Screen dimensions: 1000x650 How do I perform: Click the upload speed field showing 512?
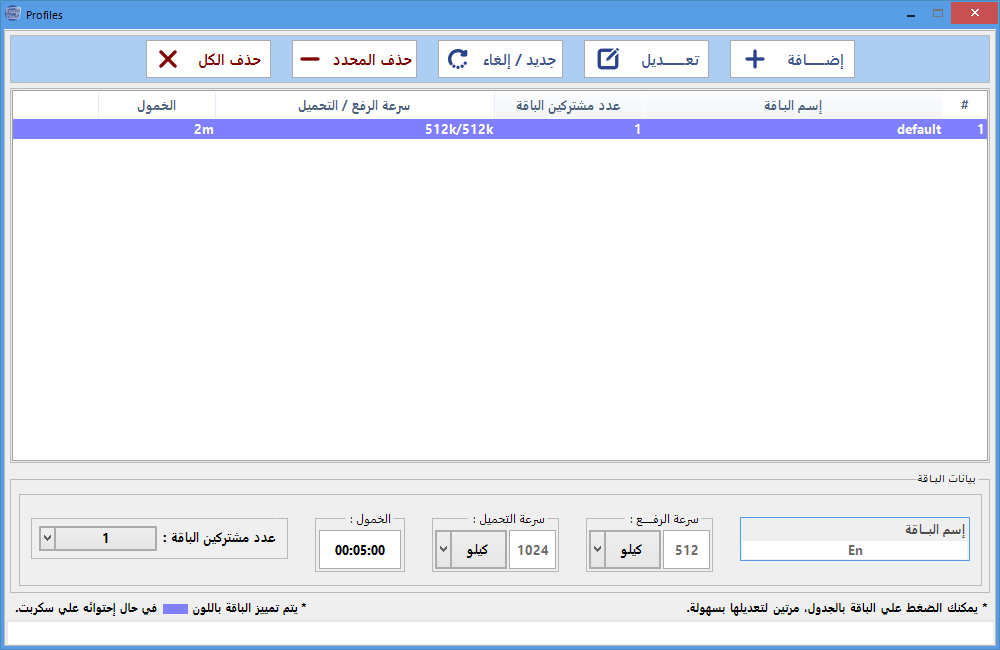click(x=686, y=550)
